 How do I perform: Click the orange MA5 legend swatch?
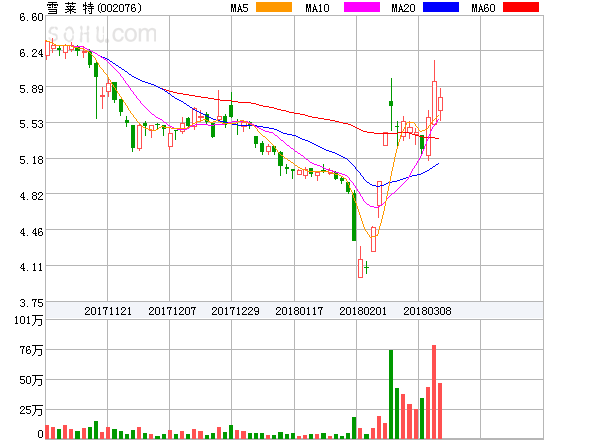point(274,7)
